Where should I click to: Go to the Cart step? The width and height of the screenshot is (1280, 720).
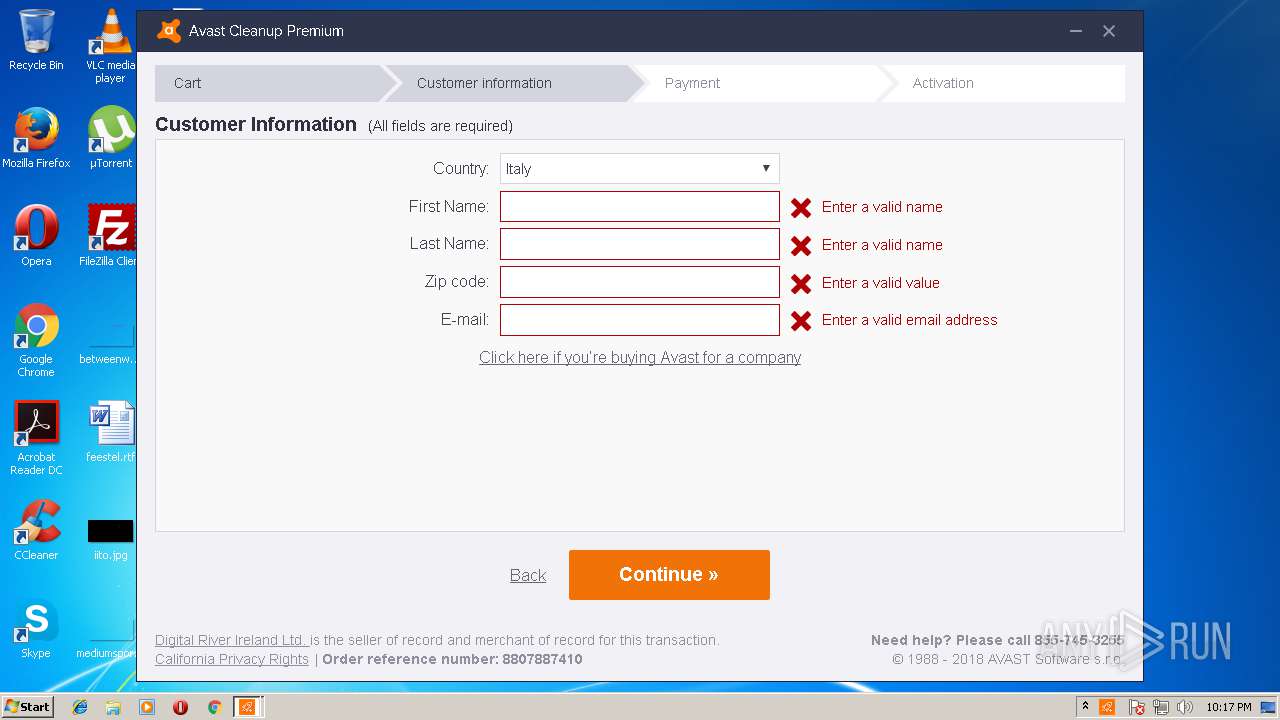[x=268, y=83]
